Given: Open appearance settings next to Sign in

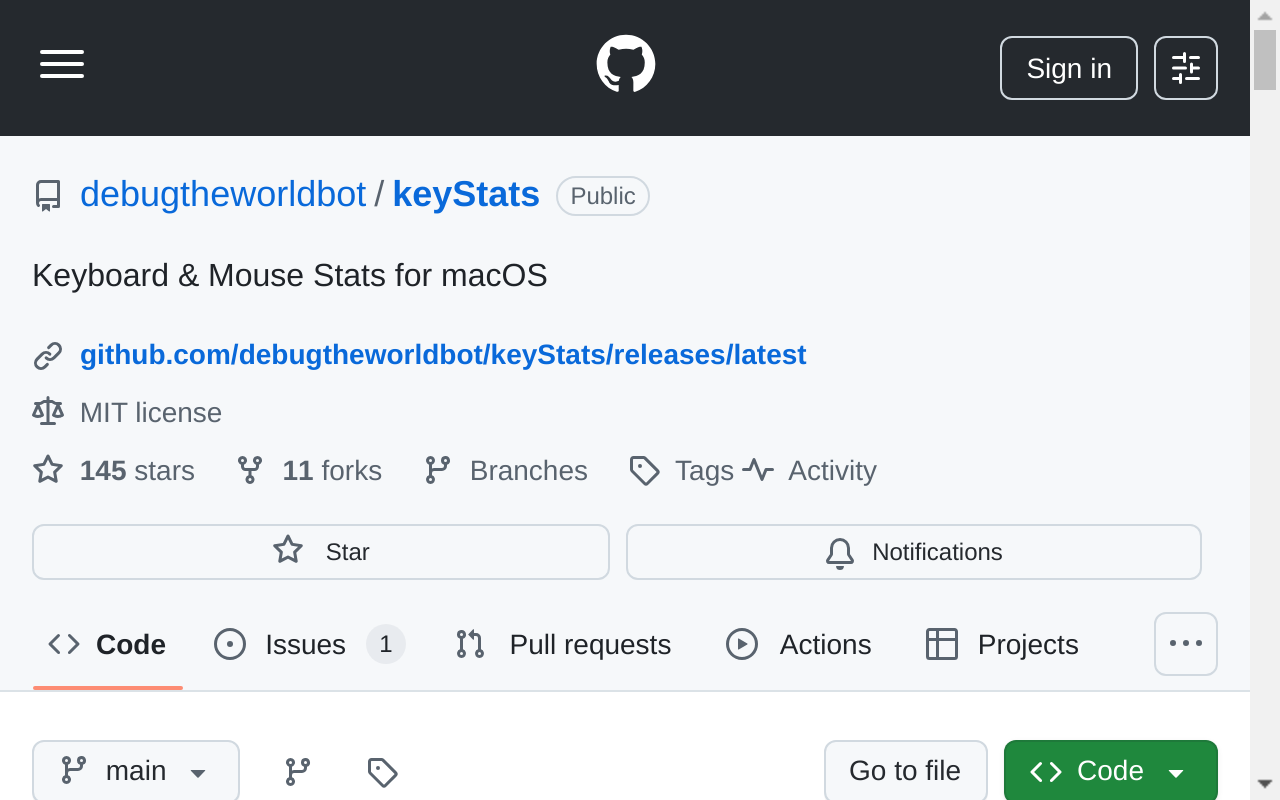Looking at the screenshot, I should [1186, 68].
